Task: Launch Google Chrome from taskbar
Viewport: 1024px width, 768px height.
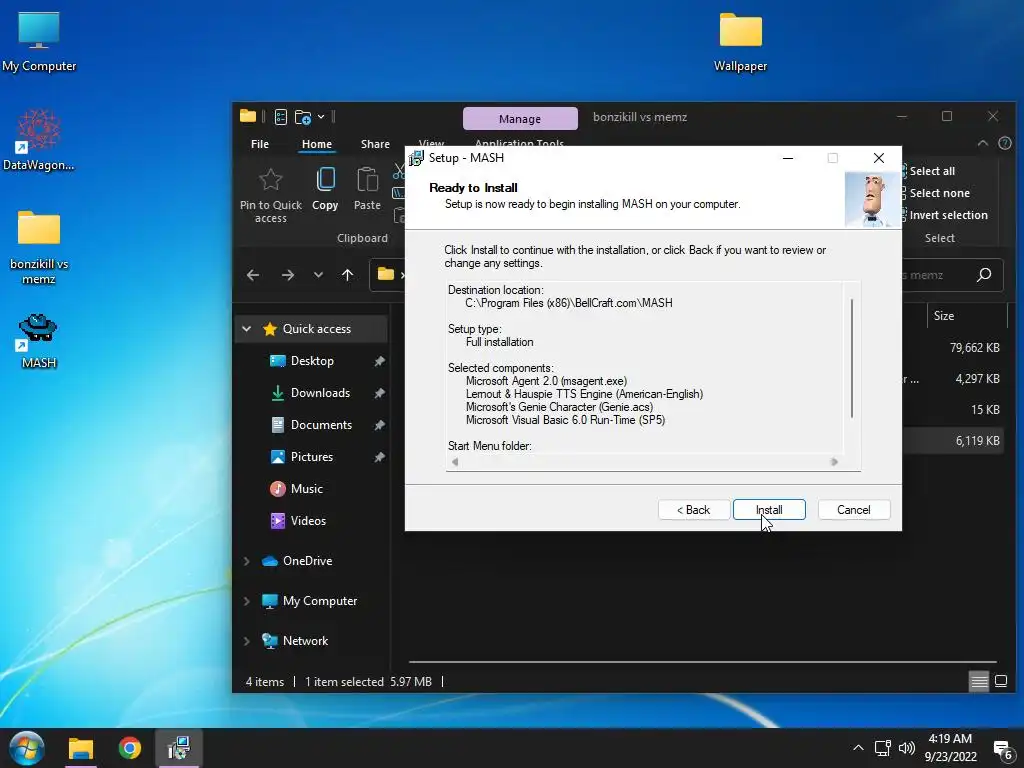Action: pos(129,748)
